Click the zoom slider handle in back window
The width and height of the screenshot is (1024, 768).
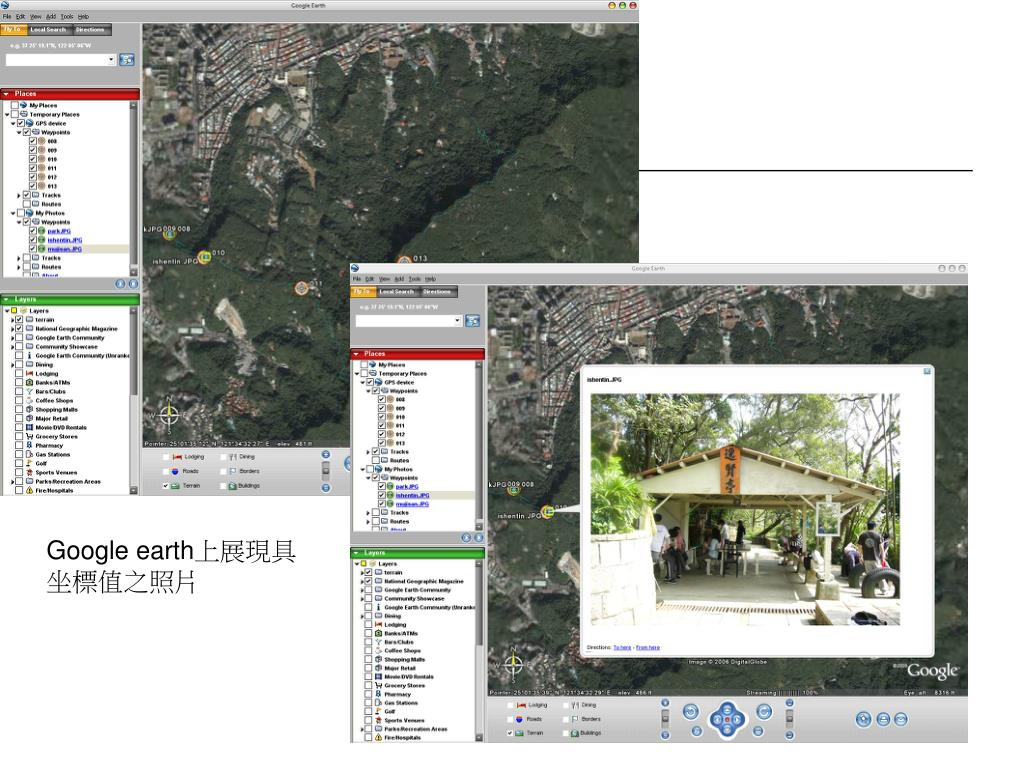click(x=325, y=471)
